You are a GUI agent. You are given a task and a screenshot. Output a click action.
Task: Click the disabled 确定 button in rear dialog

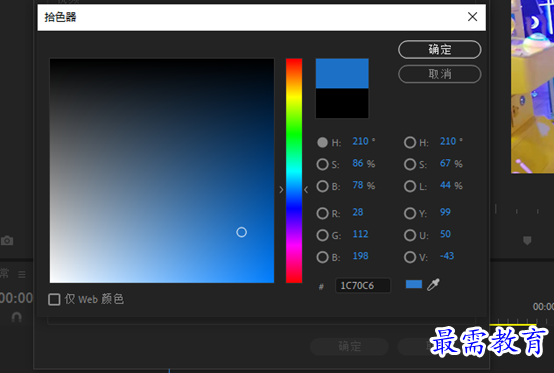point(349,346)
